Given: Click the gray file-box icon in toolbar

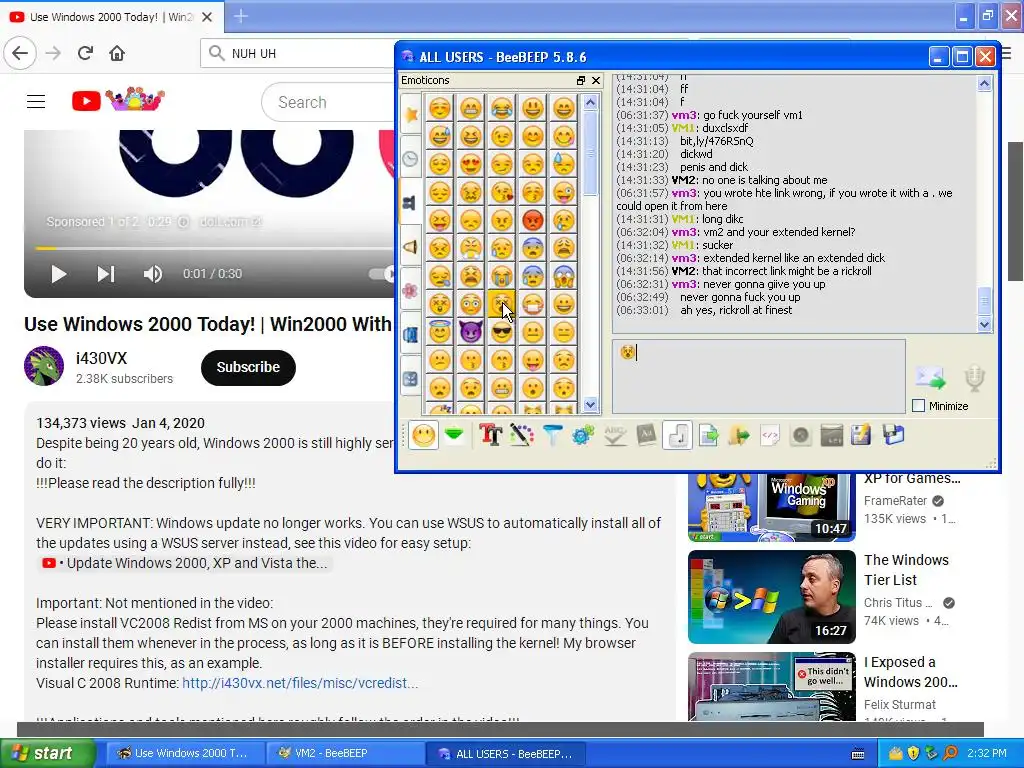Looking at the screenshot, I should (831, 435).
